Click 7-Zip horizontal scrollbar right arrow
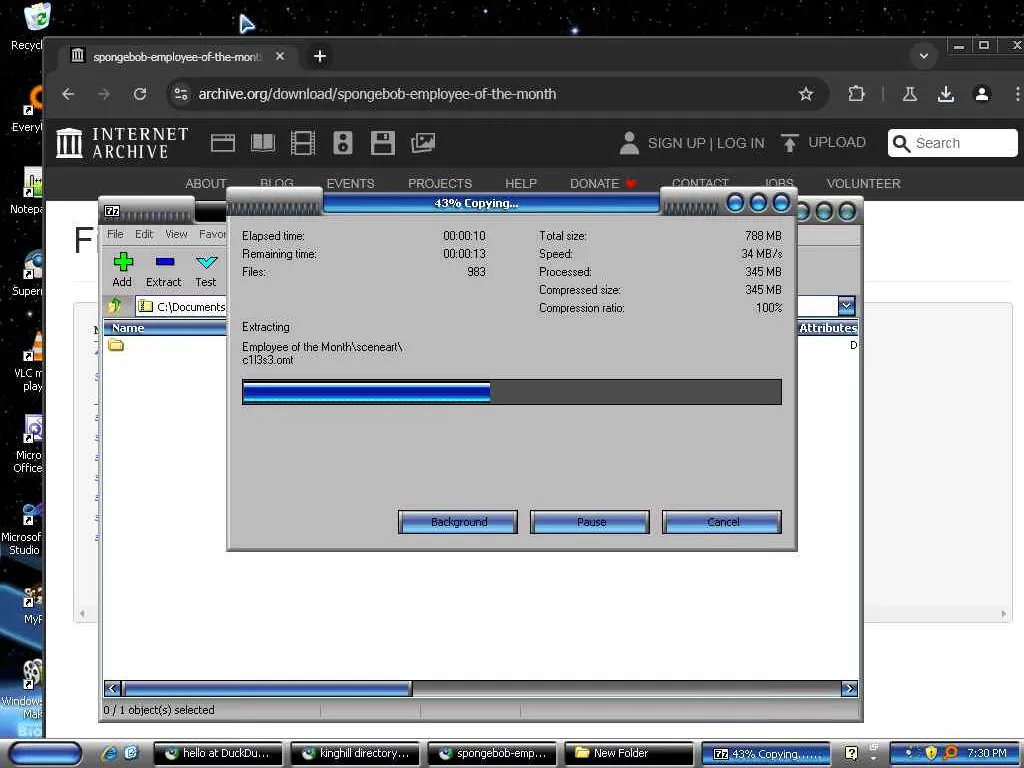The height and width of the screenshot is (768, 1024). [849, 688]
